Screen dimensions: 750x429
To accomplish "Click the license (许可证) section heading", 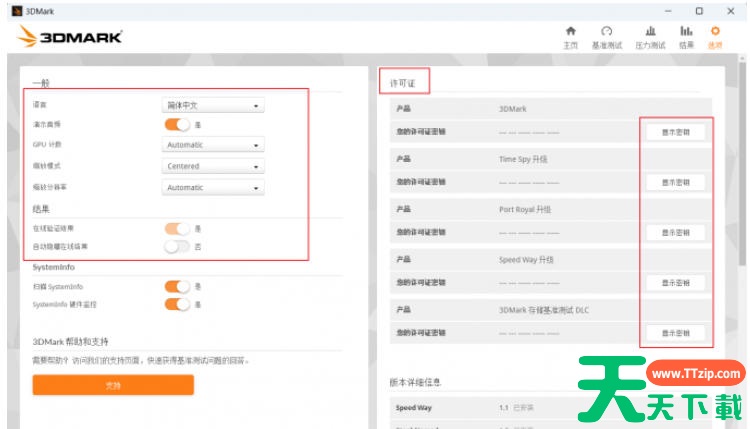I will tap(402, 83).
